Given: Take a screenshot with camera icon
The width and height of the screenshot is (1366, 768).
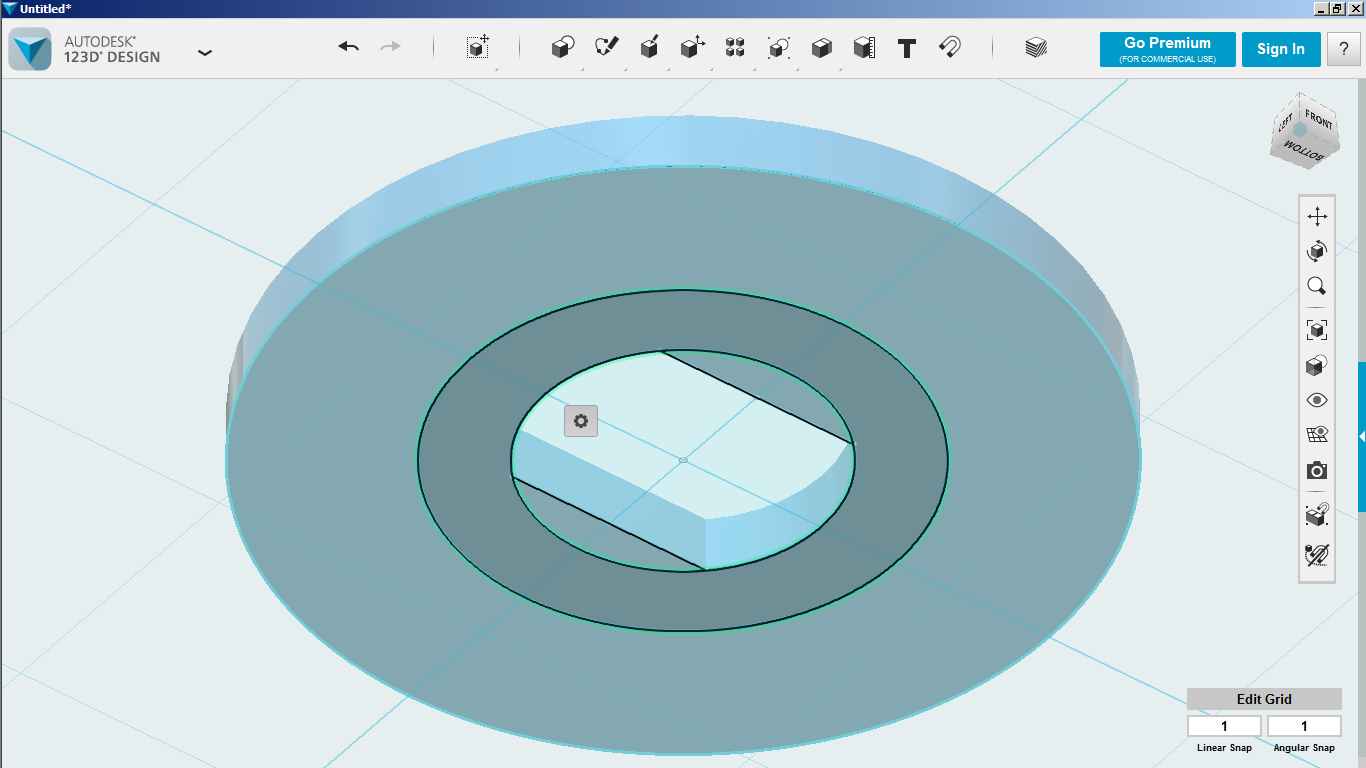Looking at the screenshot, I should (1317, 470).
